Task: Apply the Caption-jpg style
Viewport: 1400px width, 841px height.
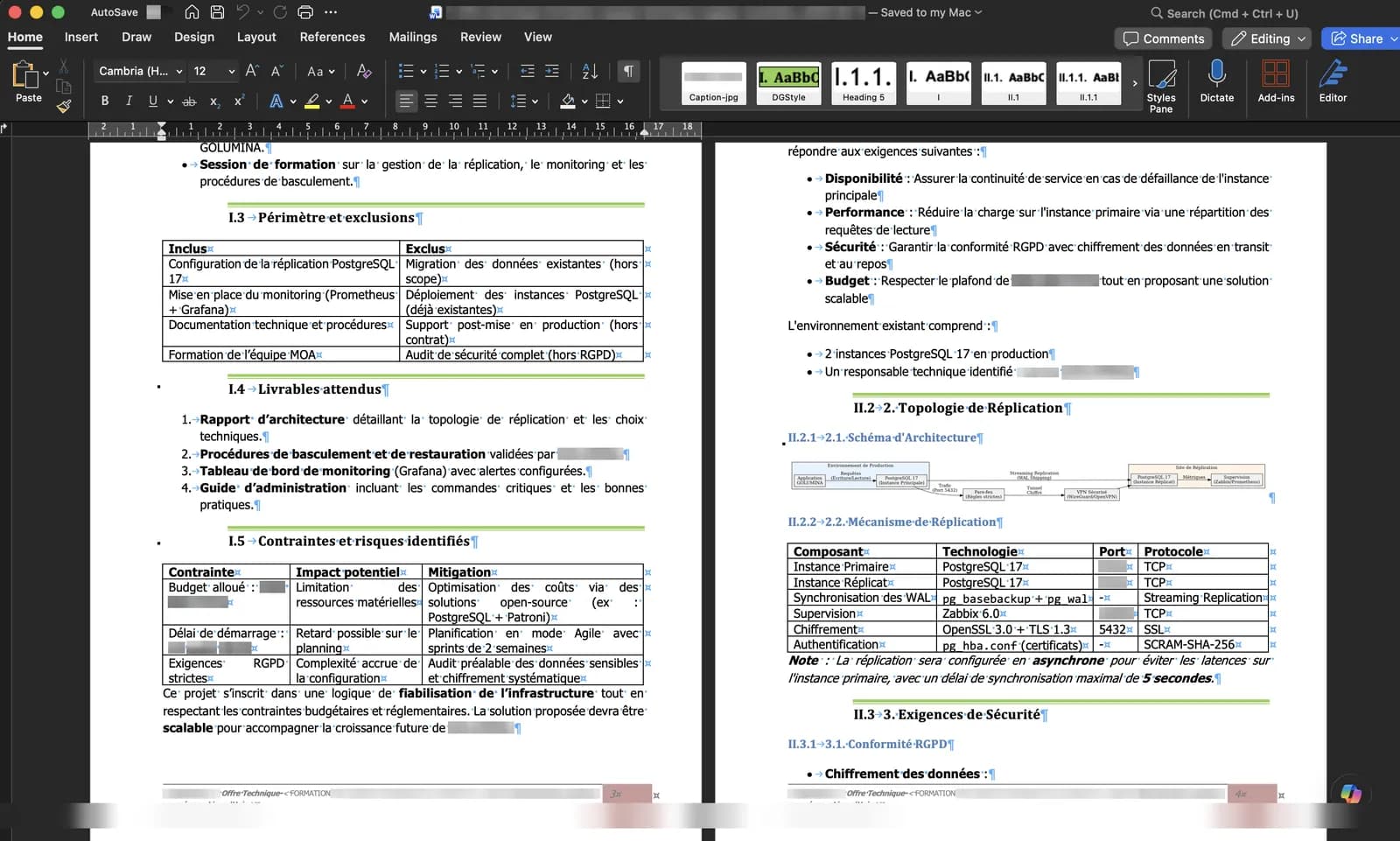Action: (714, 83)
